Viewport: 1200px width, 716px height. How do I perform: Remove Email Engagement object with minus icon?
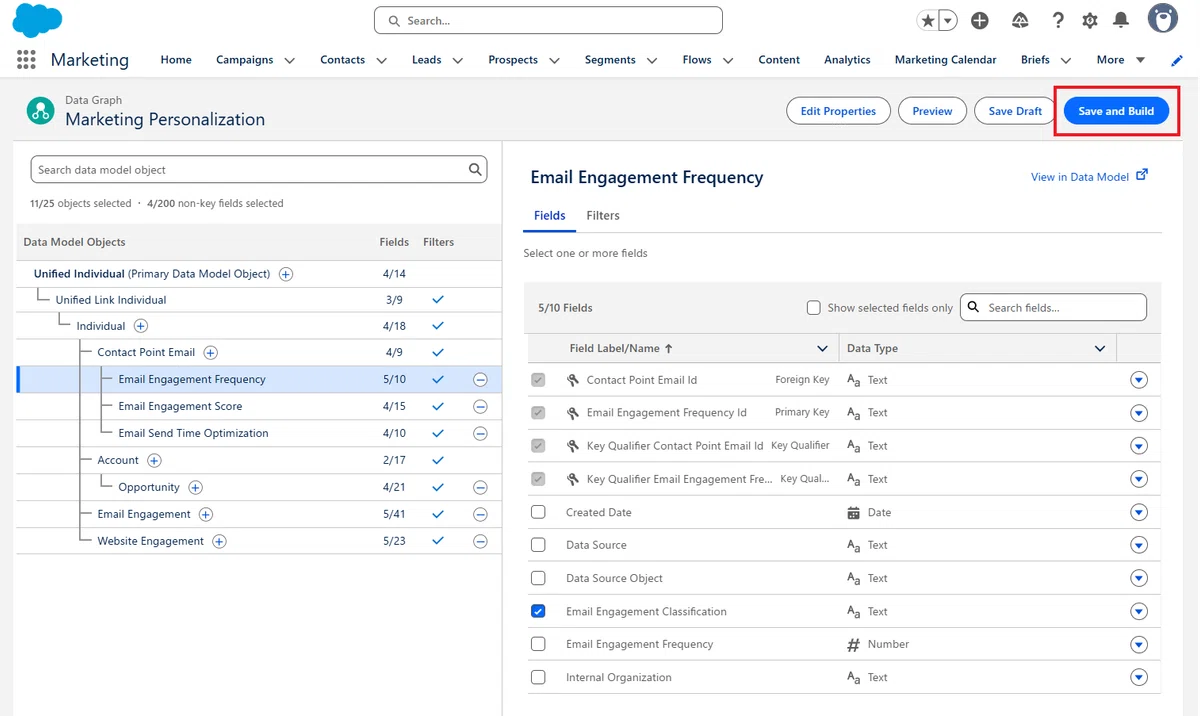pos(480,514)
